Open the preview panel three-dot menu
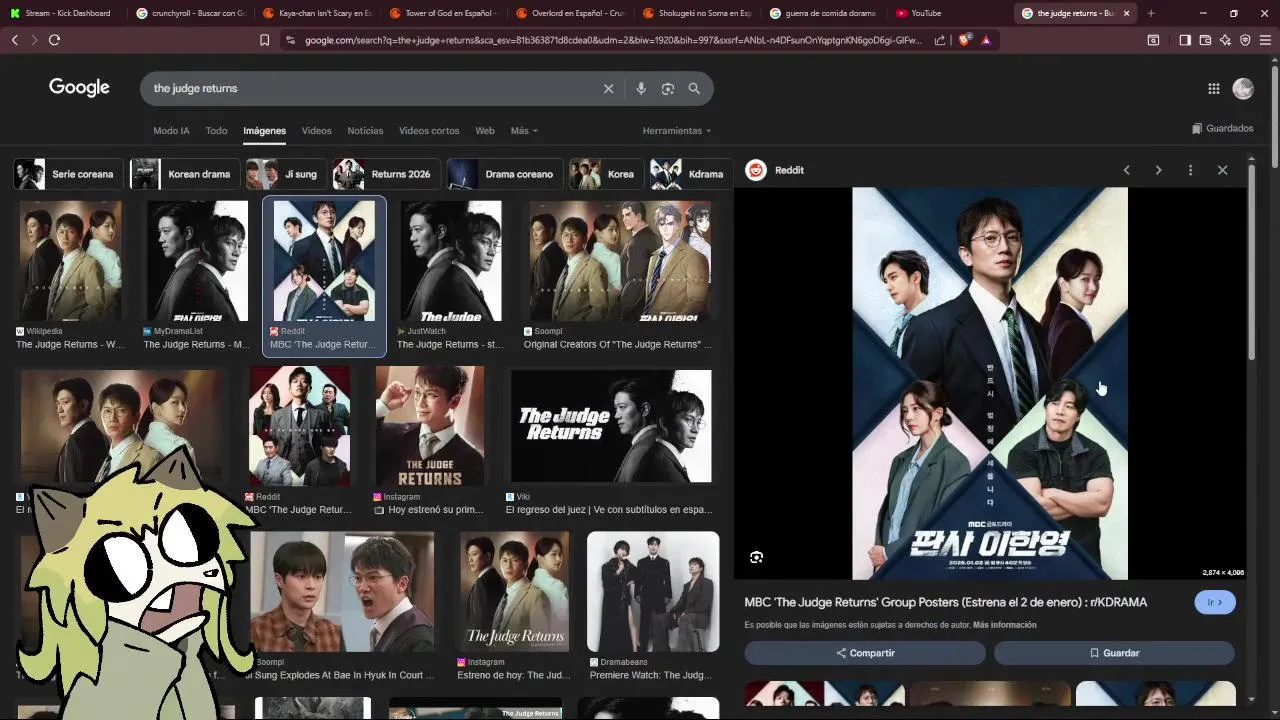This screenshot has width=1280, height=720. coord(1190,170)
